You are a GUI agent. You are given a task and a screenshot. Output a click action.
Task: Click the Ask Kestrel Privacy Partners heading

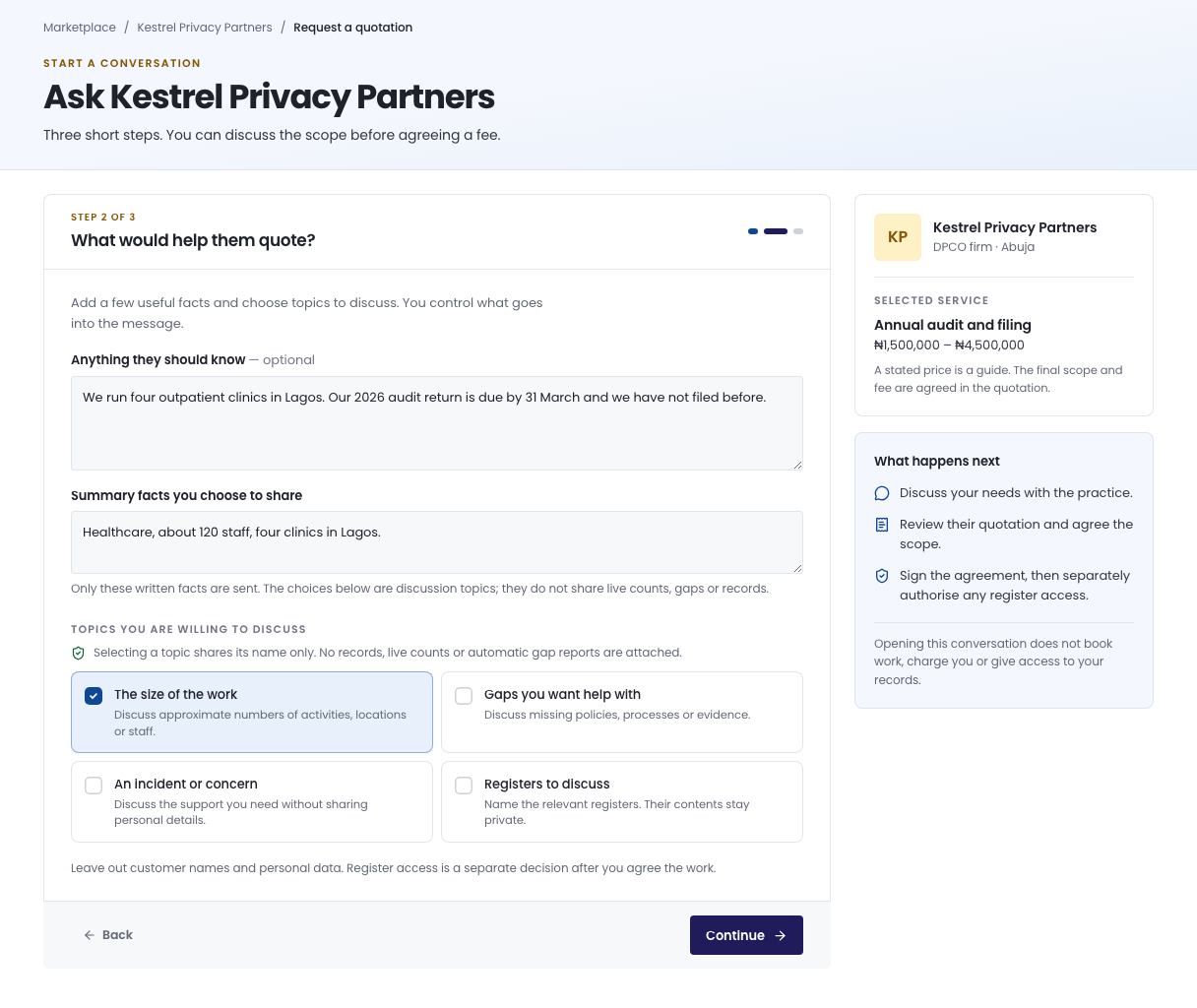(269, 96)
